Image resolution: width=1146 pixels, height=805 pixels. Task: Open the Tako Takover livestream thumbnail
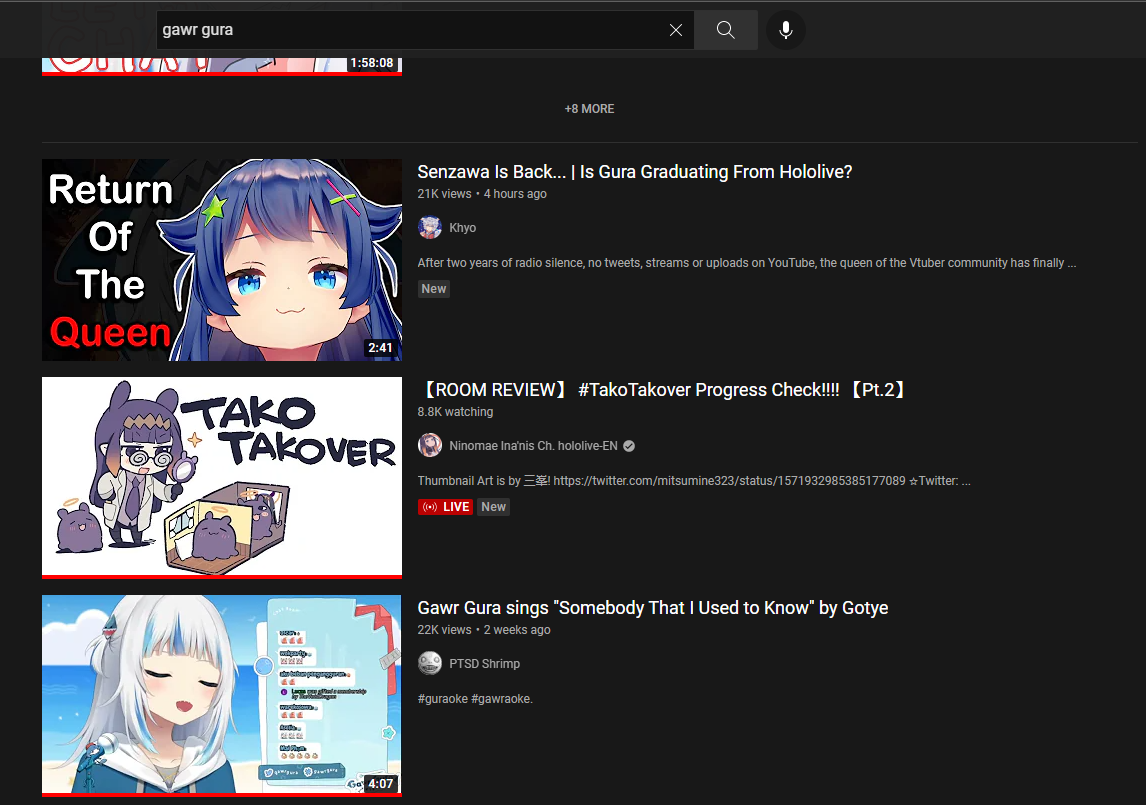pos(222,477)
